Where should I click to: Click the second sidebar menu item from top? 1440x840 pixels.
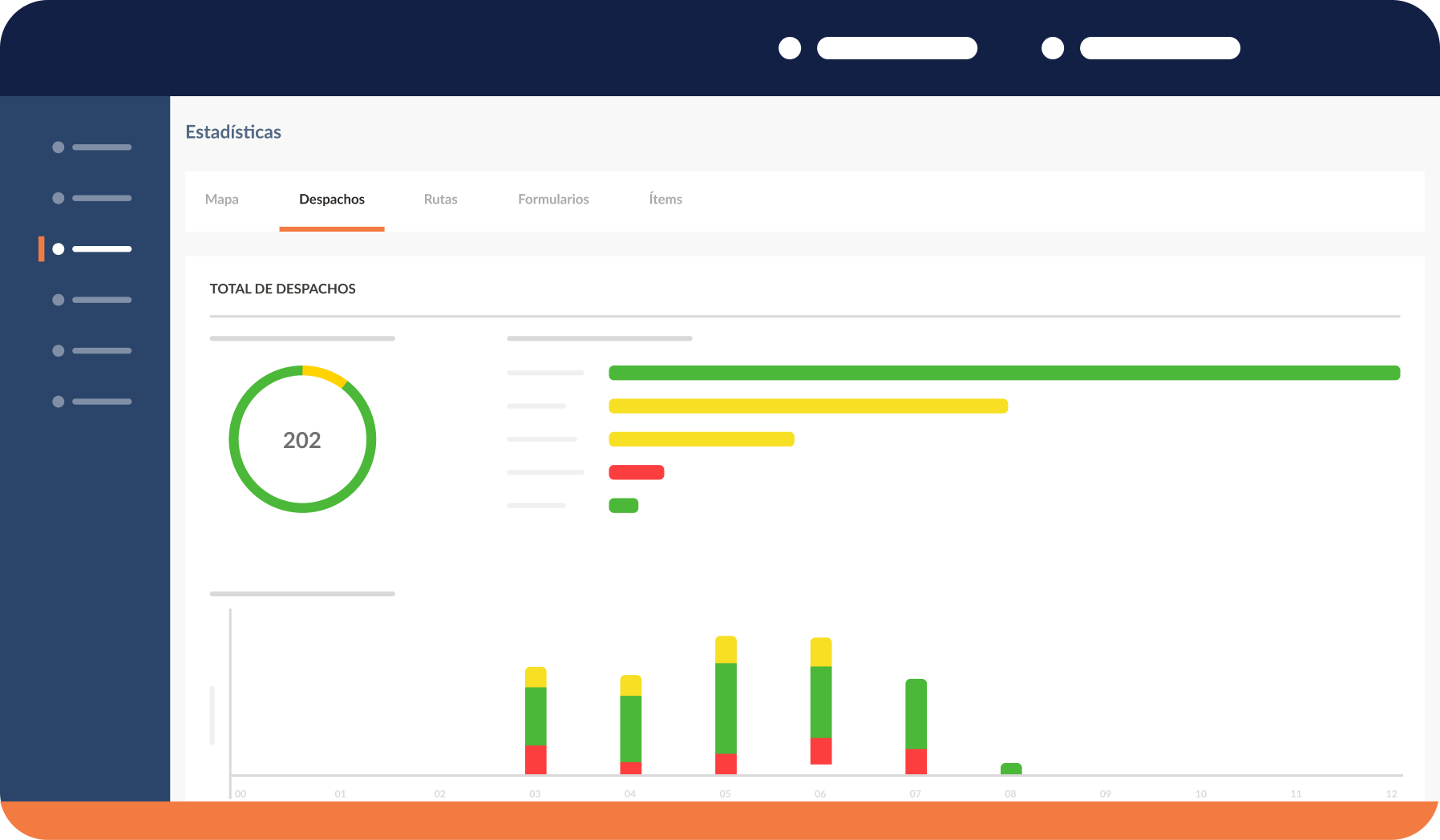point(91,198)
